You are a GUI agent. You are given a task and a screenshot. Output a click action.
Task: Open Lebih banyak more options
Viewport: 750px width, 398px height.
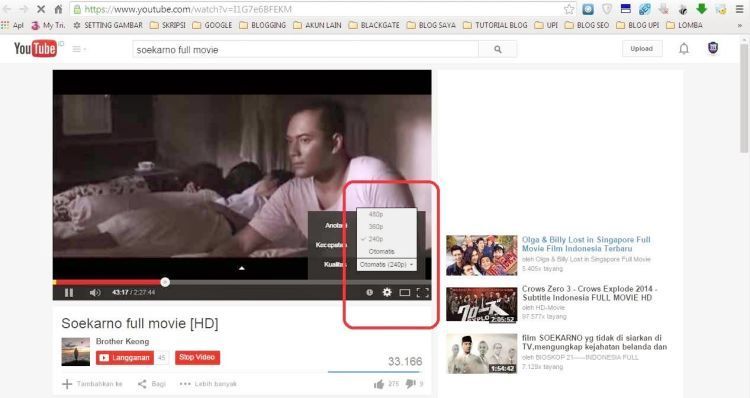pos(208,384)
